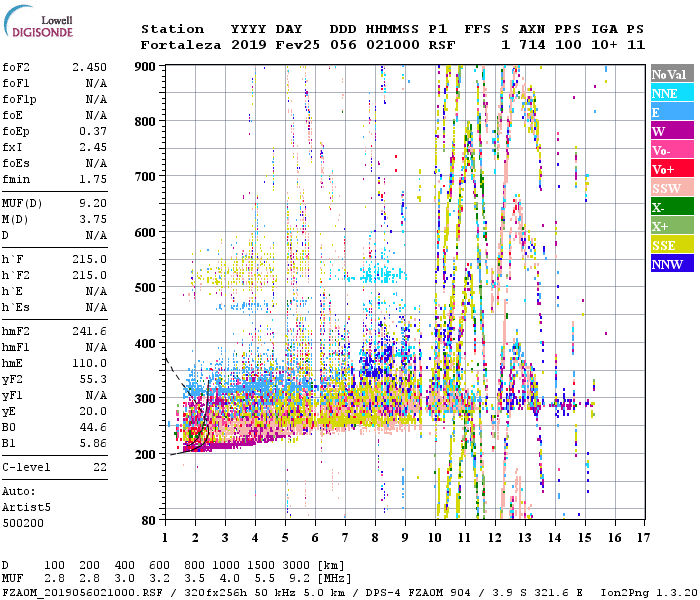Viewport: 700px width, 600px height.
Task: Select the day number 056
Action: coord(343,45)
